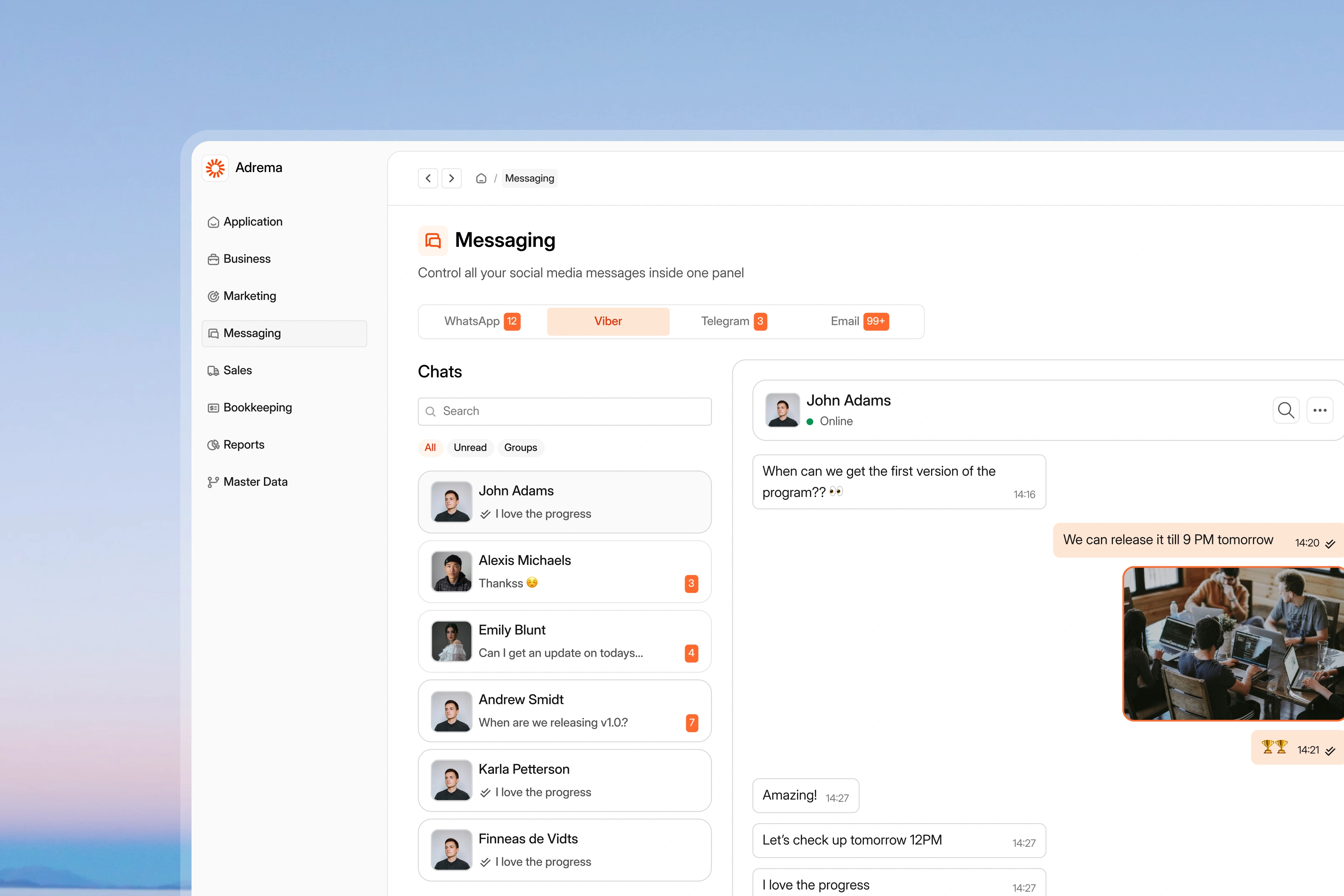Click the search icon in John Adams' chat header
The height and width of the screenshot is (896, 1344).
[x=1286, y=410]
